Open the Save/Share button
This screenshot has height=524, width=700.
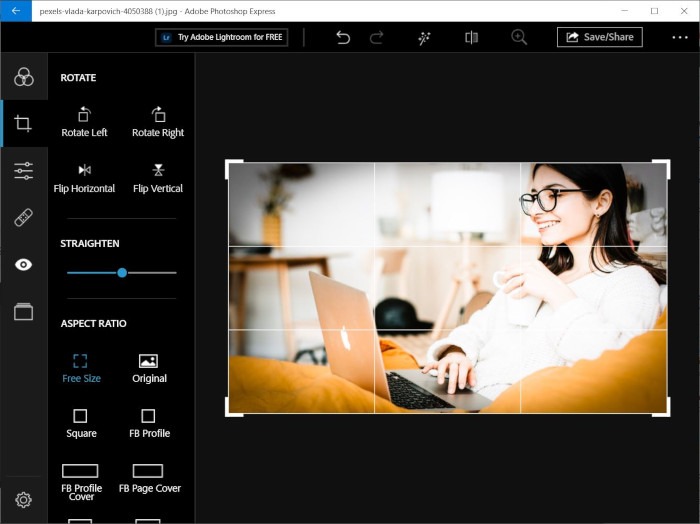[x=600, y=37]
